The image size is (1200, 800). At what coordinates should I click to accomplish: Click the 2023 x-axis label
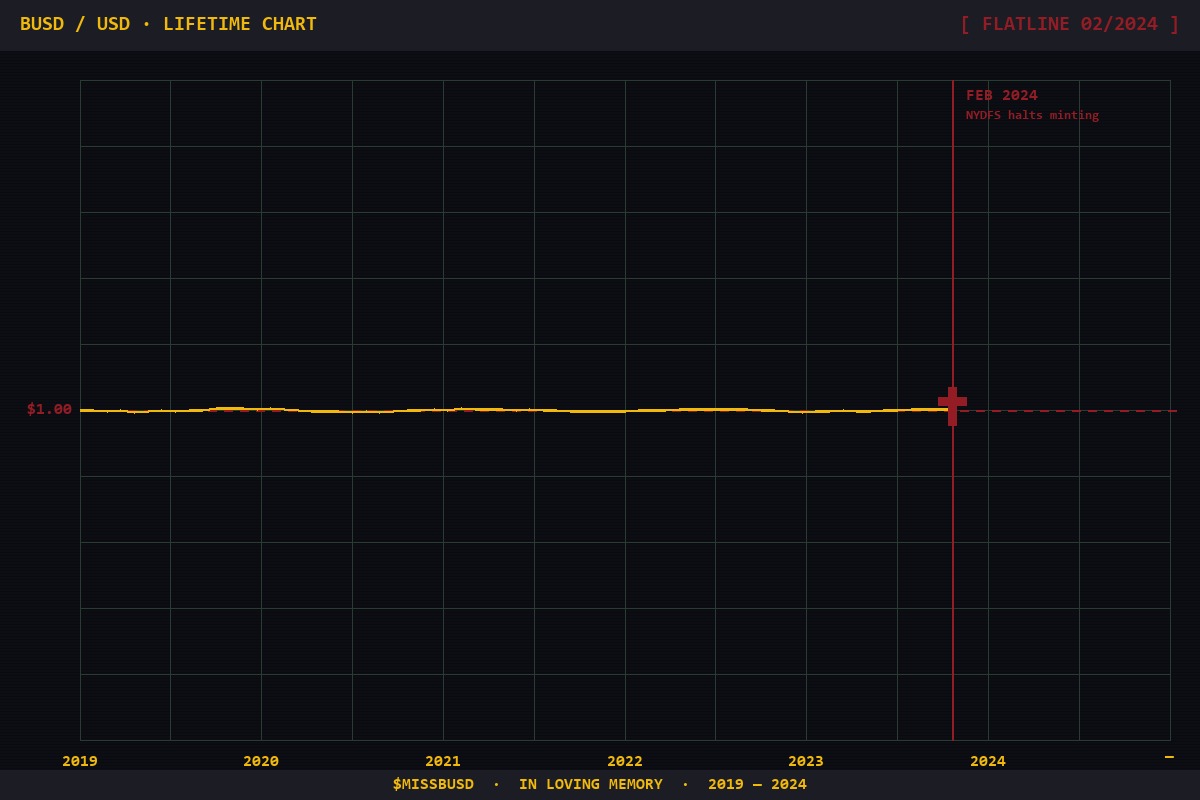[806, 761]
